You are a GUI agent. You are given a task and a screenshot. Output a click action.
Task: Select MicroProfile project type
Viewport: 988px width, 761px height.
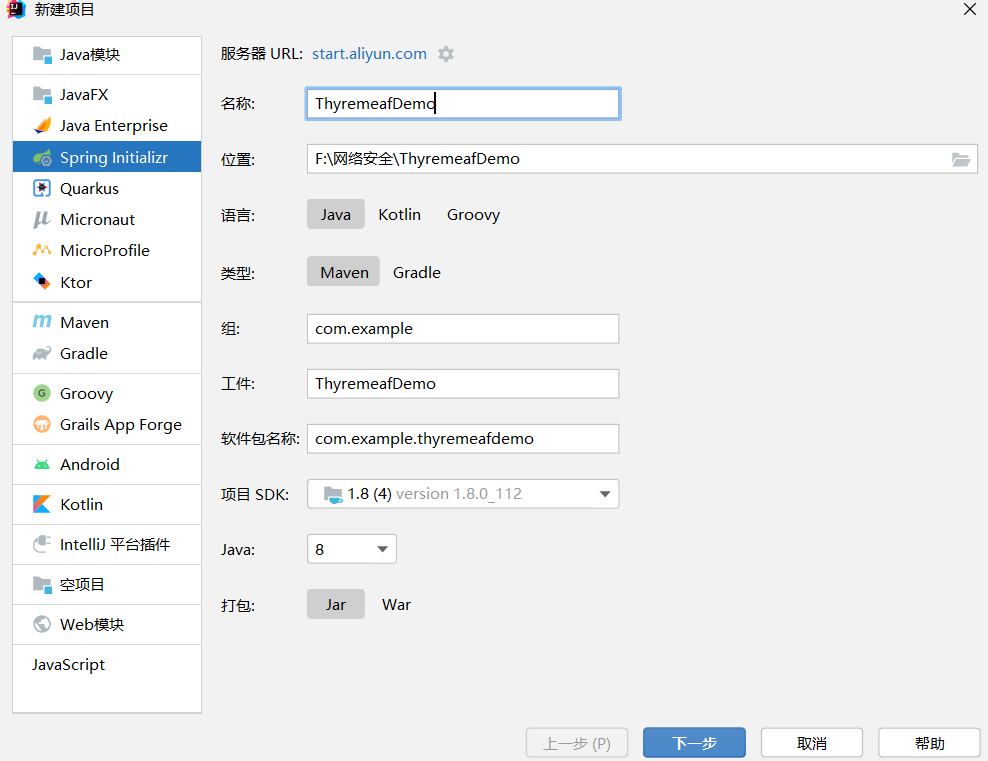[x=107, y=250]
